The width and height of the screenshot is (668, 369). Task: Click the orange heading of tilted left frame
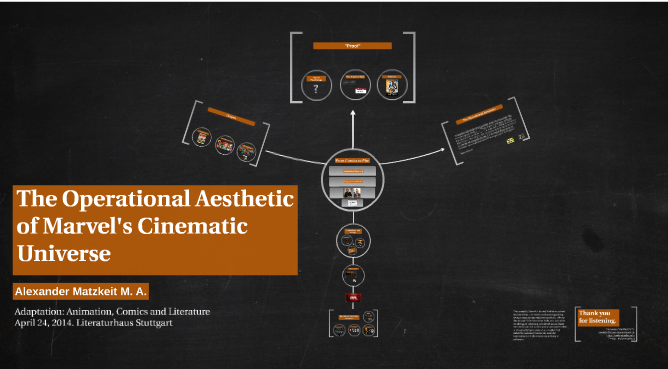[x=231, y=117]
